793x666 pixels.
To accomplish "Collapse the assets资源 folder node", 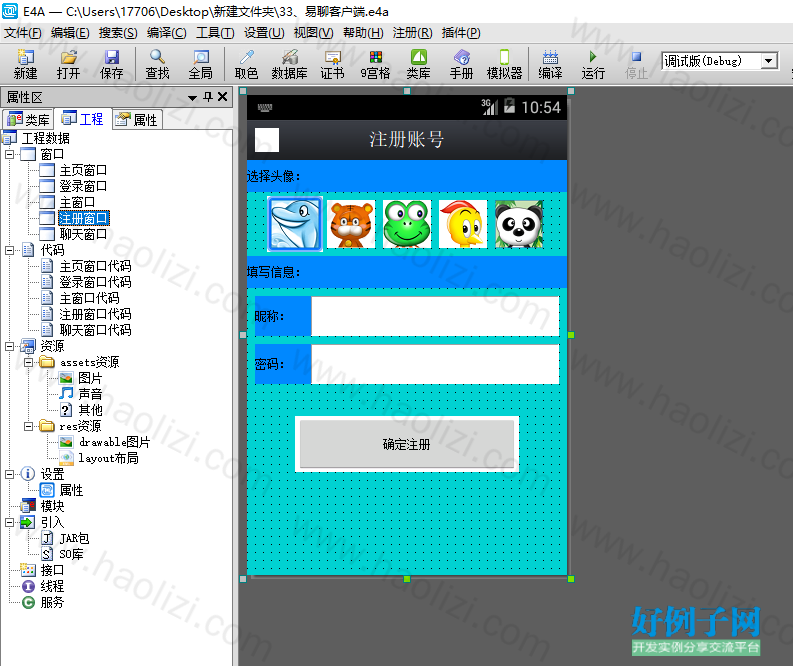I will point(29,362).
